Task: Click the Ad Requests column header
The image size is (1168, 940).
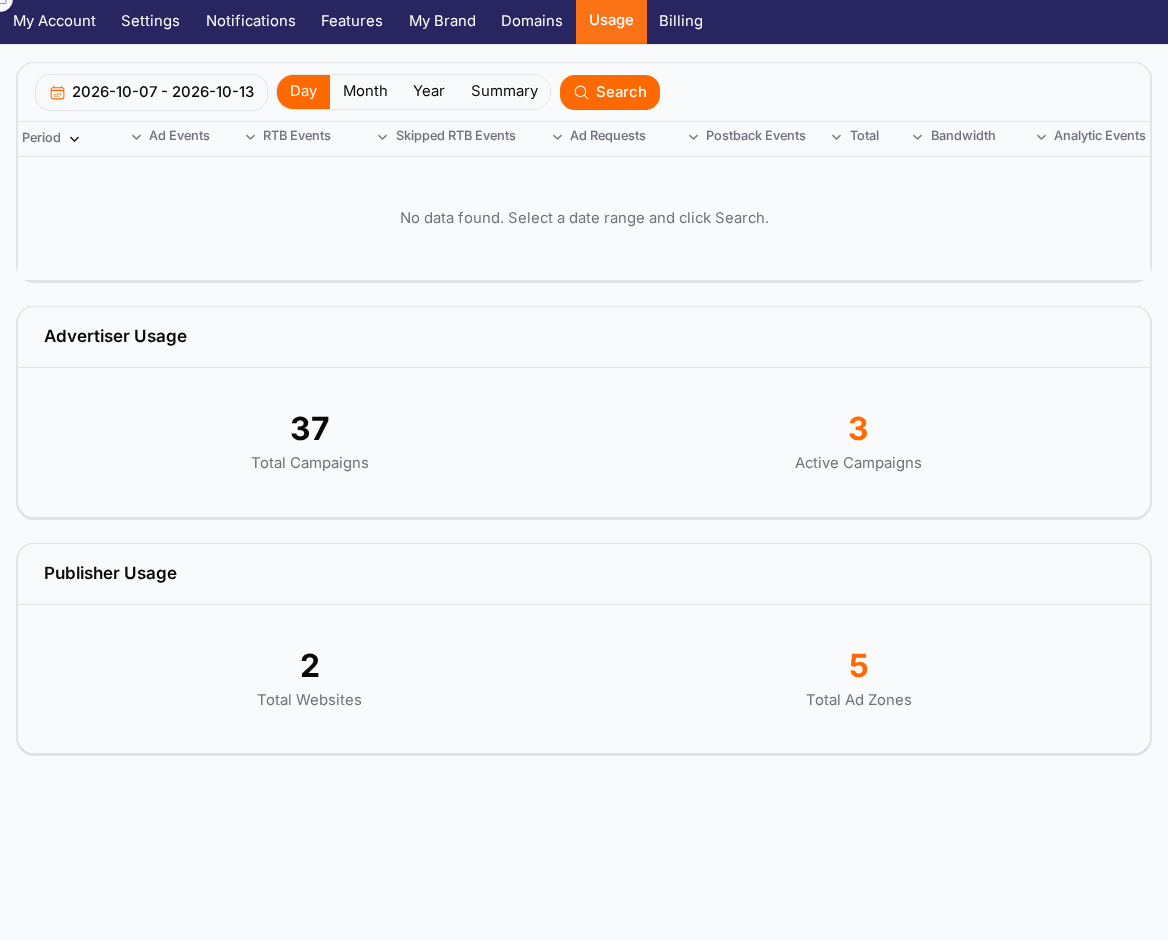Action: coord(608,136)
